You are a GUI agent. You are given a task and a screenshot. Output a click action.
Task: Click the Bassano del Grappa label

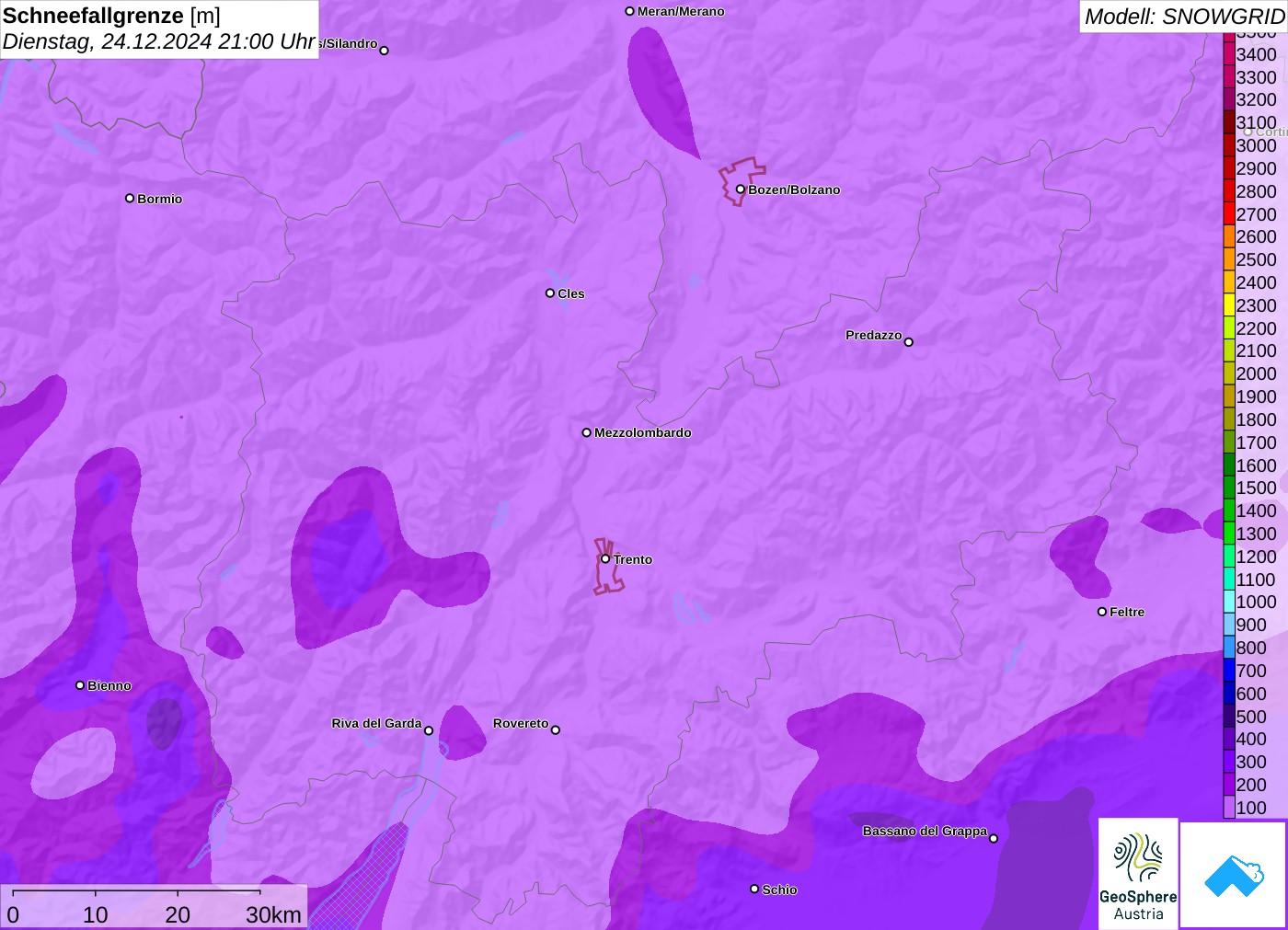(925, 831)
